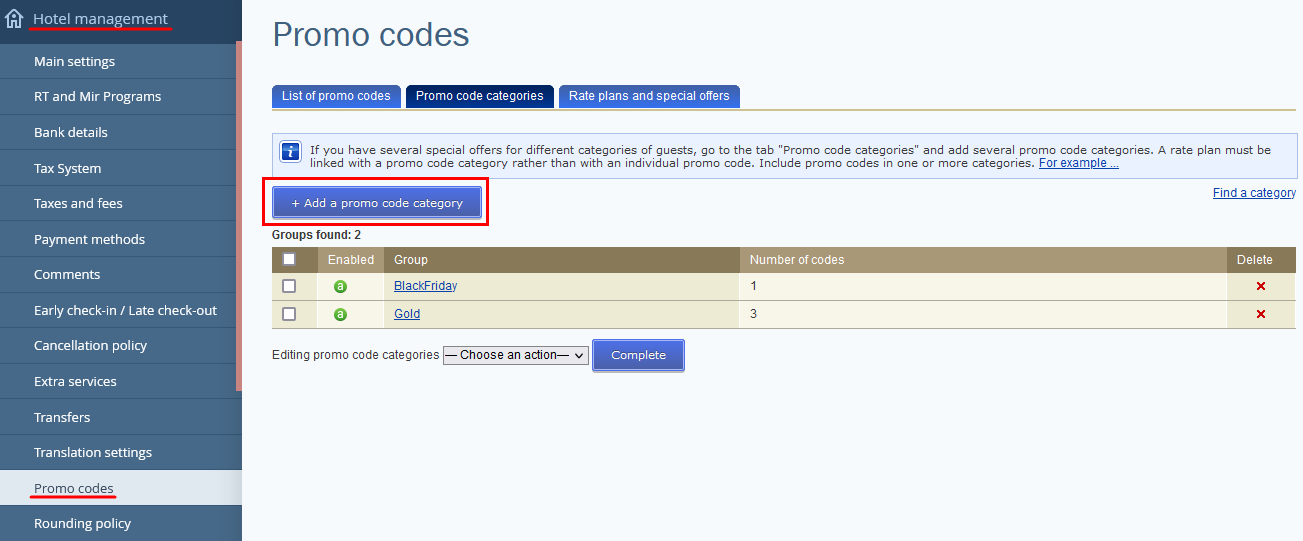Viewport: 1303px width, 541px height.
Task: Select the Promo code categories tab
Action: point(479,96)
